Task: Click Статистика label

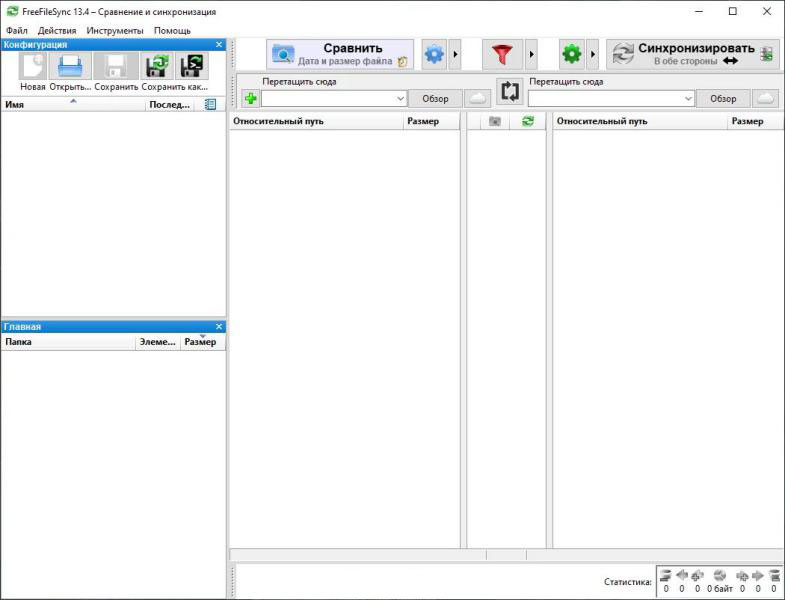Action: 627,582
